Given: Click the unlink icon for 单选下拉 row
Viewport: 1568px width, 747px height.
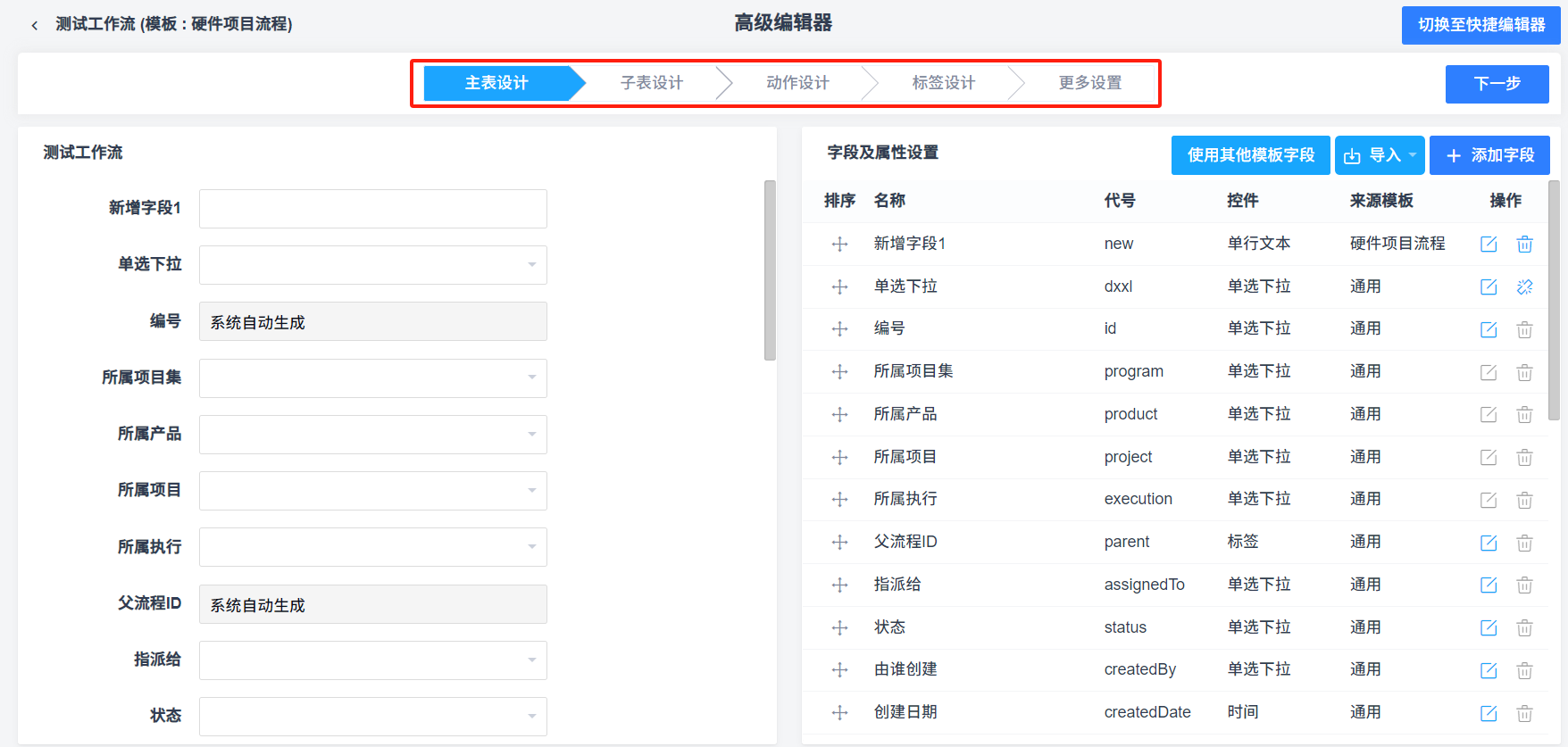Looking at the screenshot, I should tap(1524, 286).
